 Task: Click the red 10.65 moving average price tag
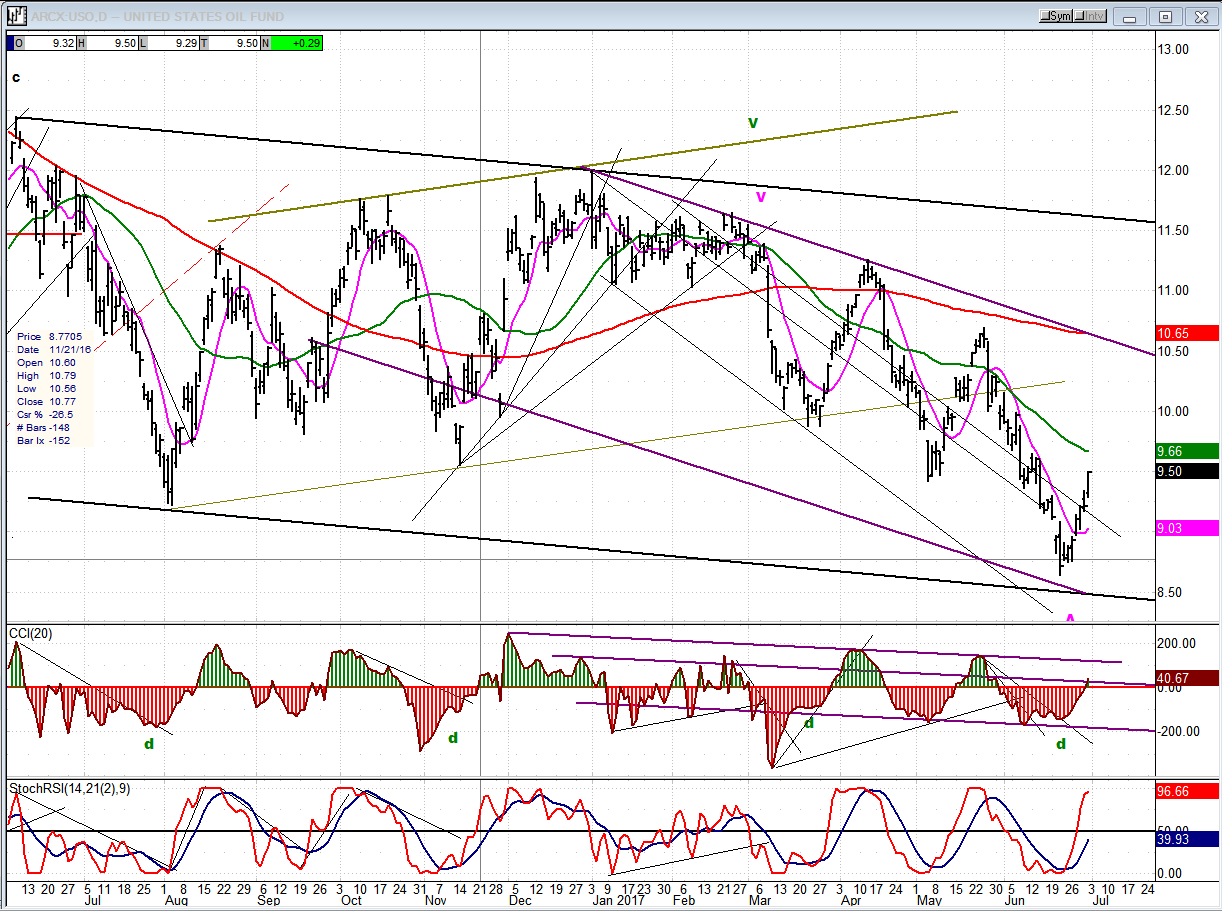(1187, 333)
